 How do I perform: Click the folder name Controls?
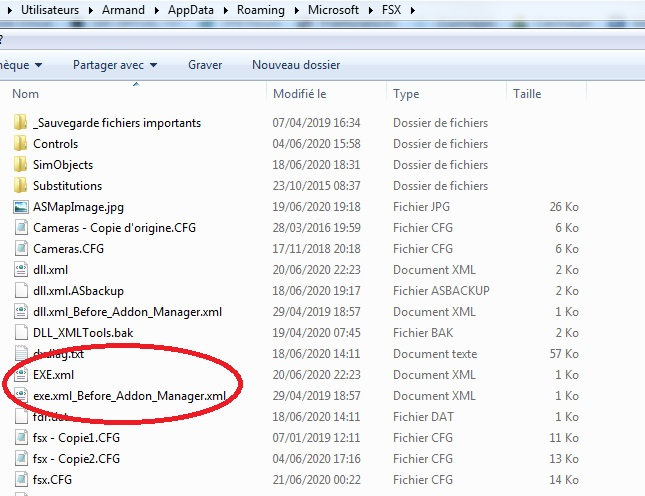(56, 144)
